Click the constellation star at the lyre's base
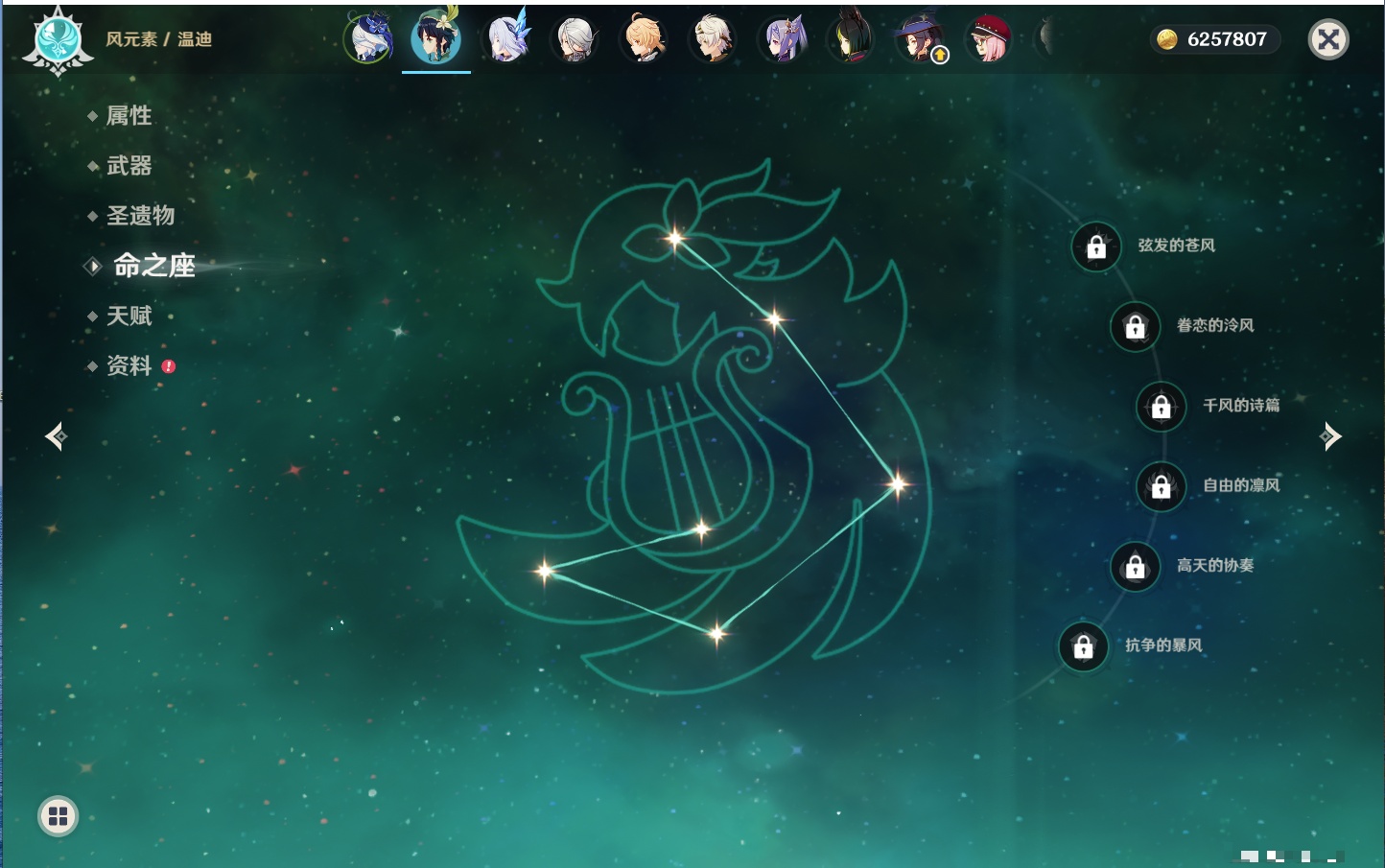Image resolution: width=1385 pixels, height=868 pixels. [702, 528]
